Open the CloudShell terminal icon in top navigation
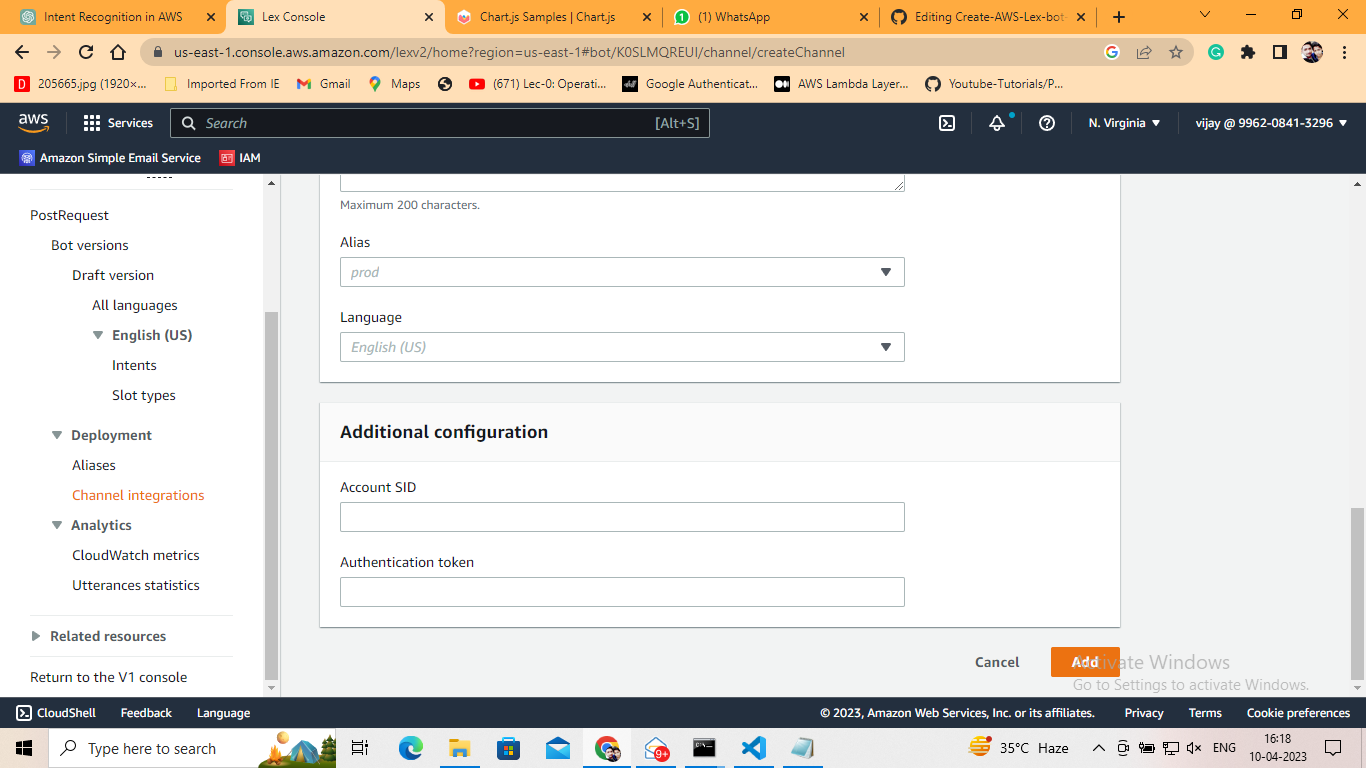The width and height of the screenshot is (1366, 768). 946,122
